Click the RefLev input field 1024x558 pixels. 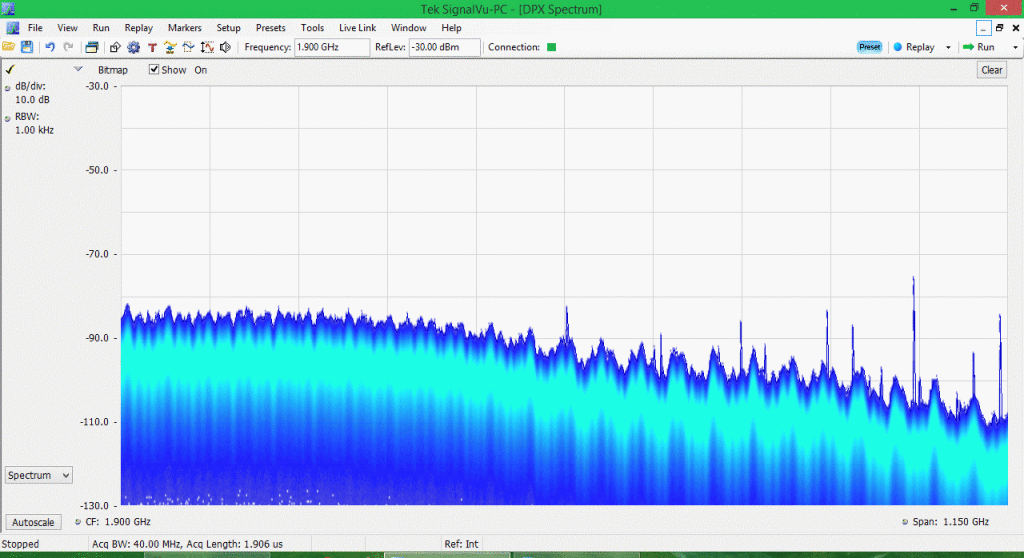click(x=445, y=47)
